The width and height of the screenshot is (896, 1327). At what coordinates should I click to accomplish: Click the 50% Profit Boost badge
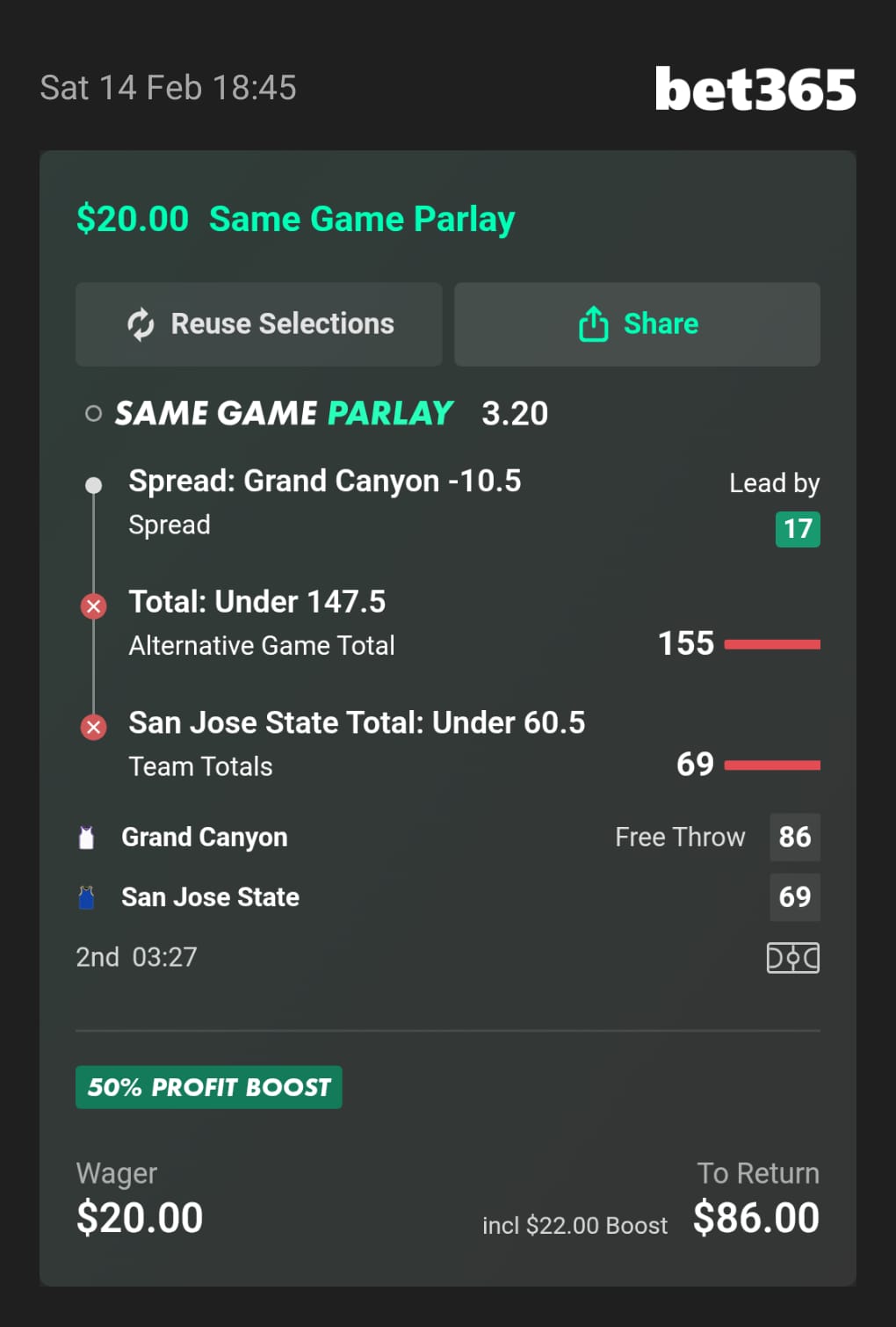[209, 1087]
